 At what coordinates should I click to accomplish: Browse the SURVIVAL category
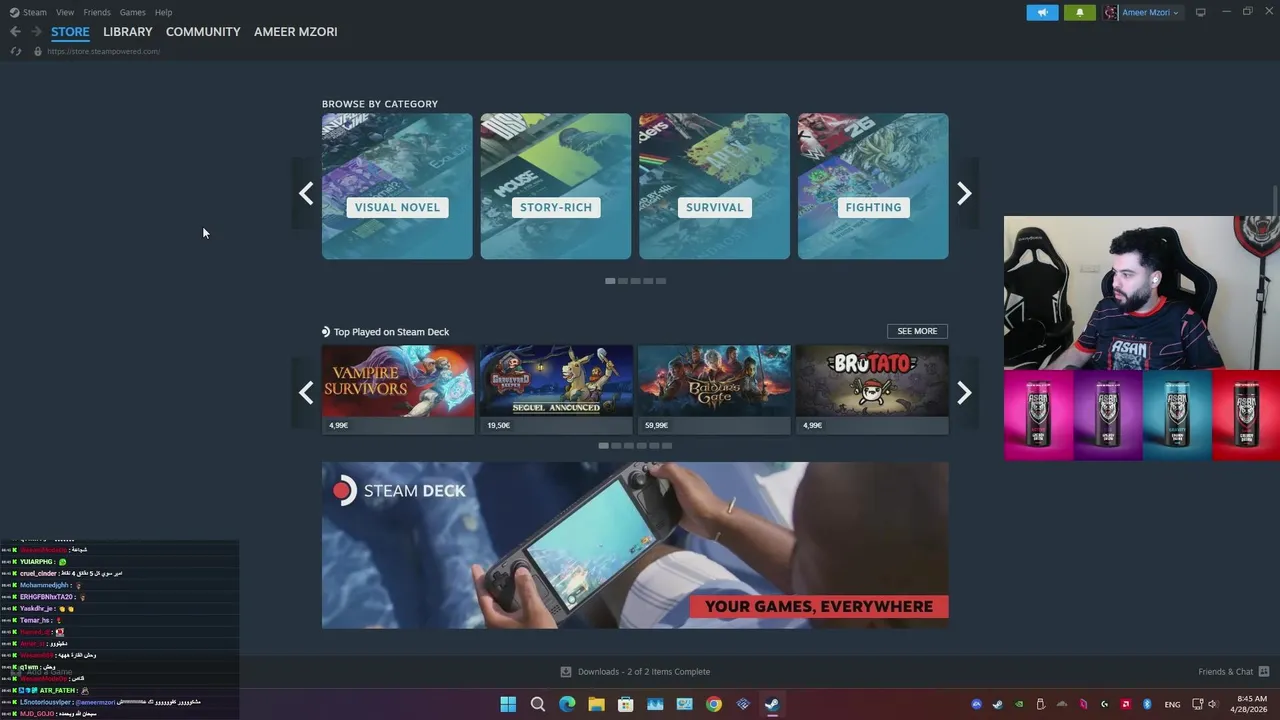coord(714,186)
